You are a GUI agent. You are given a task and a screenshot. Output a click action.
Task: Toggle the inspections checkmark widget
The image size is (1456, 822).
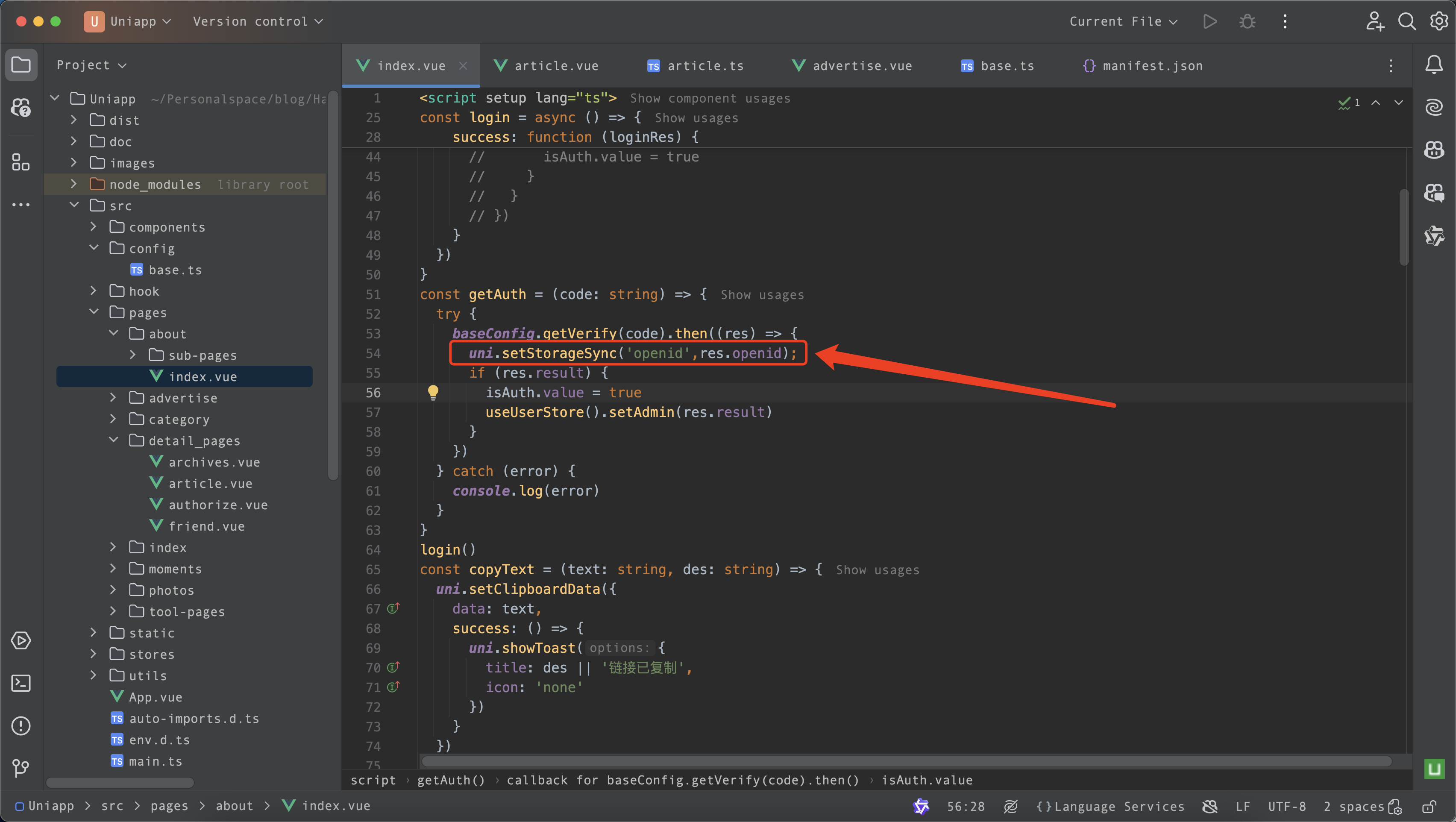pos(1349,103)
